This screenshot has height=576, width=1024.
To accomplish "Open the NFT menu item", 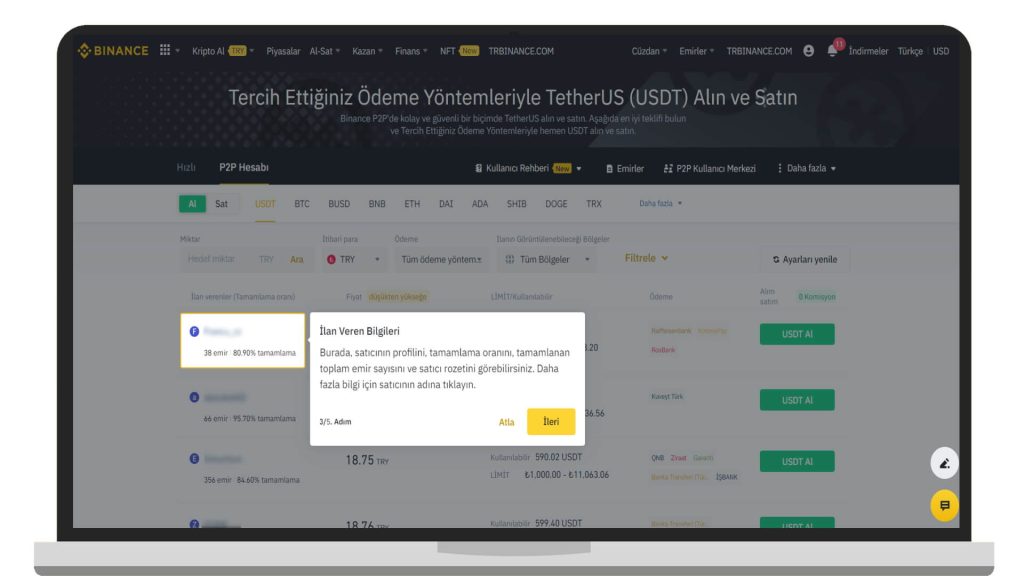I will [458, 51].
